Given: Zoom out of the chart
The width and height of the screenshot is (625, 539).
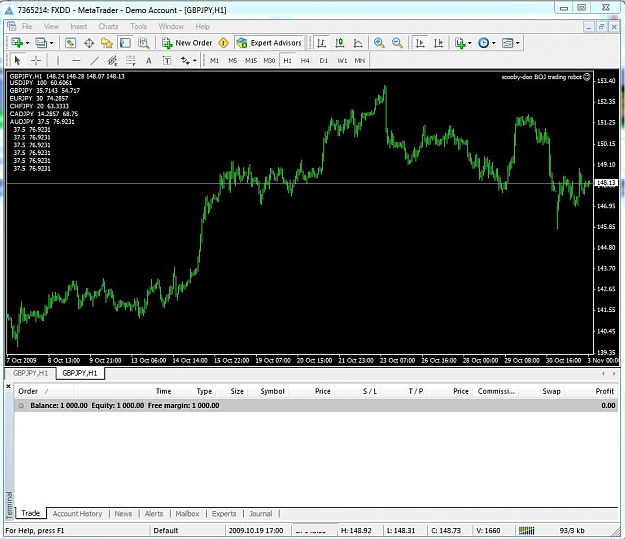Looking at the screenshot, I should coord(397,43).
